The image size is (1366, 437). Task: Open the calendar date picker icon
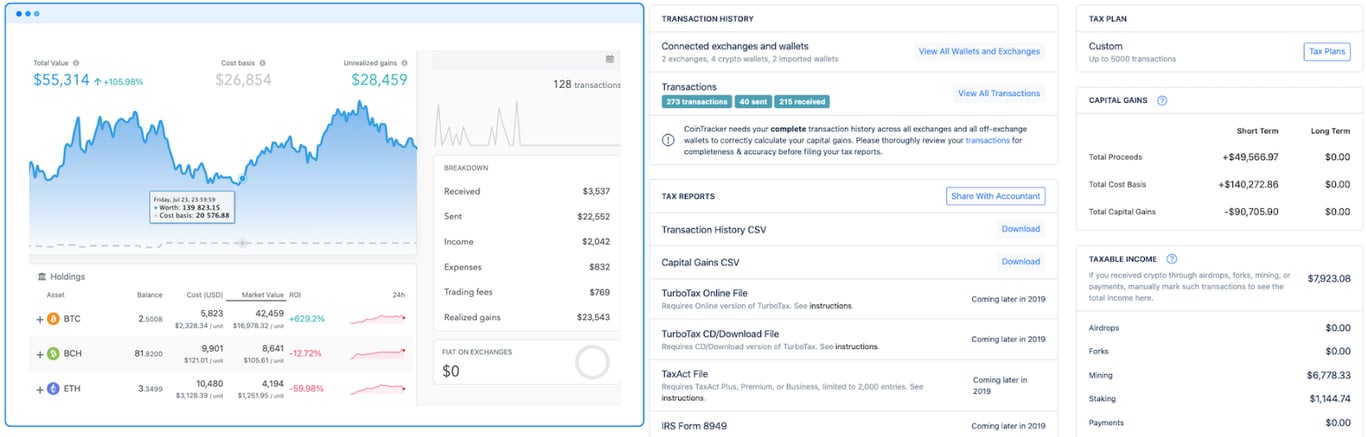coord(610,60)
